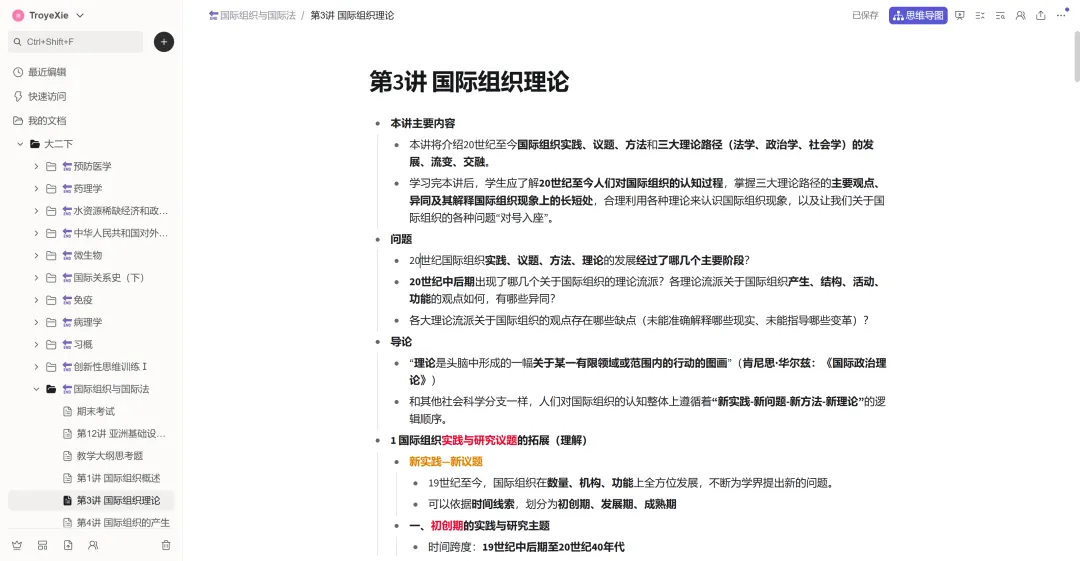Open the TroyeXie account dropdown arrow
The width and height of the screenshot is (1080, 561).
[80, 15]
